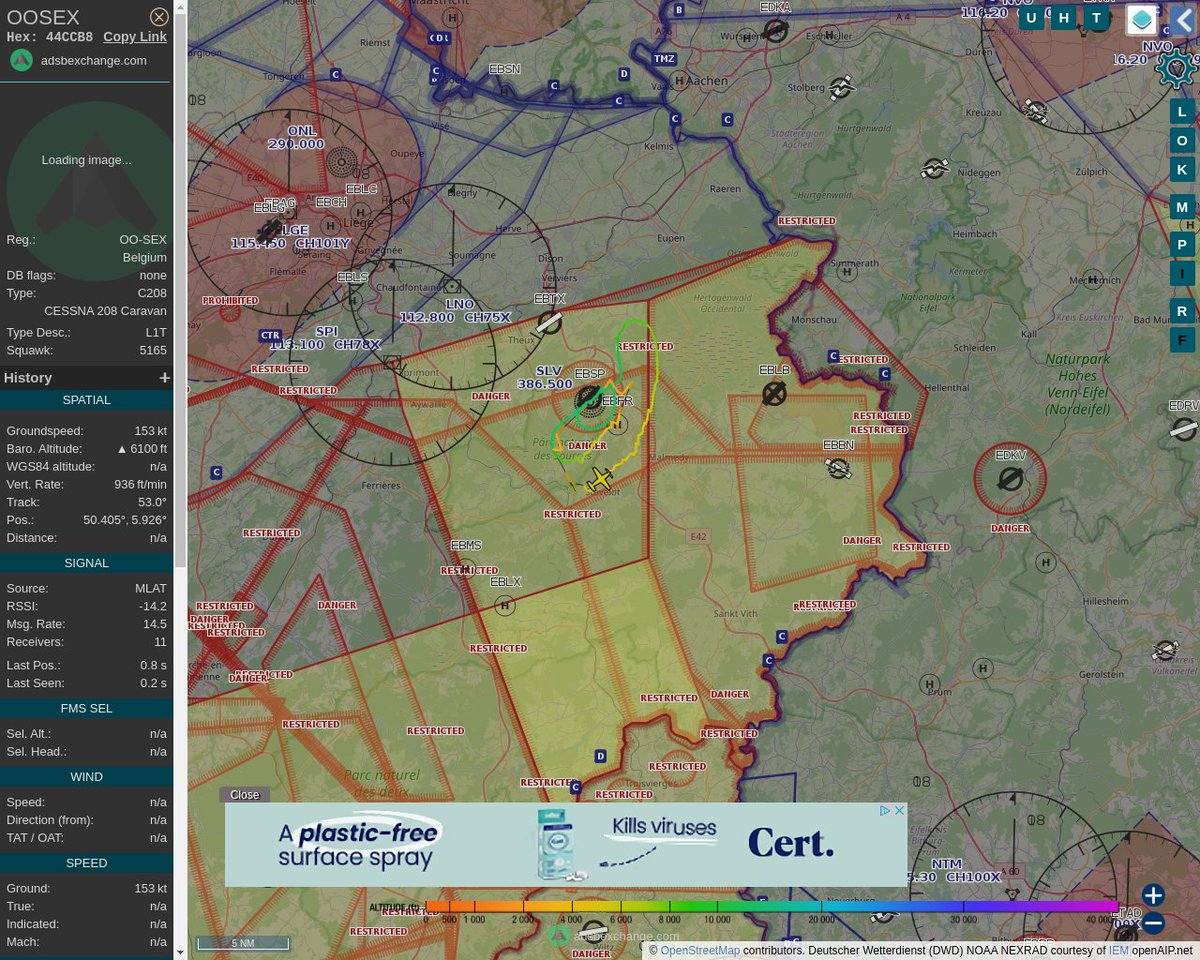The image size is (1200, 960).
Task: Click the EDKV airport symbol
Action: click(1011, 480)
